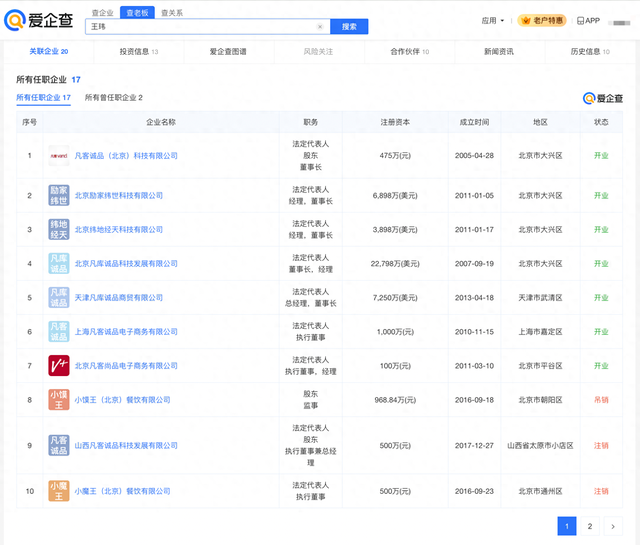Image resolution: width=640 pixels, height=545 pixels.
Task: Click the 北京凡库诚品科技发展 company icon
Action: 59,263
